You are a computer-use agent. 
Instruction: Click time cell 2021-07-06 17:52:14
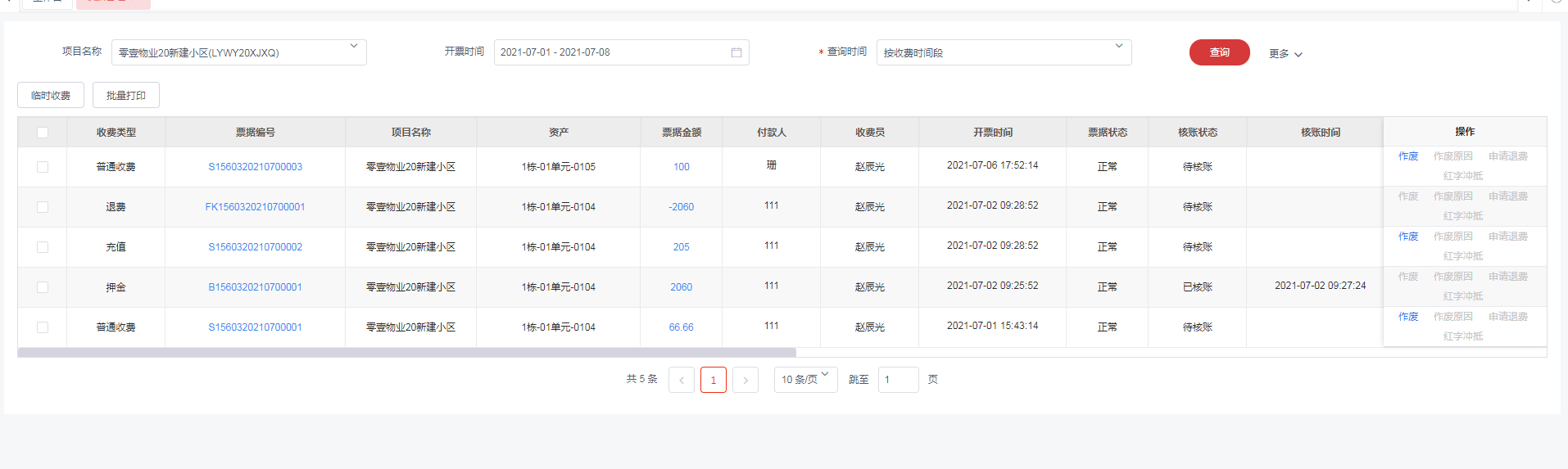[993, 165]
